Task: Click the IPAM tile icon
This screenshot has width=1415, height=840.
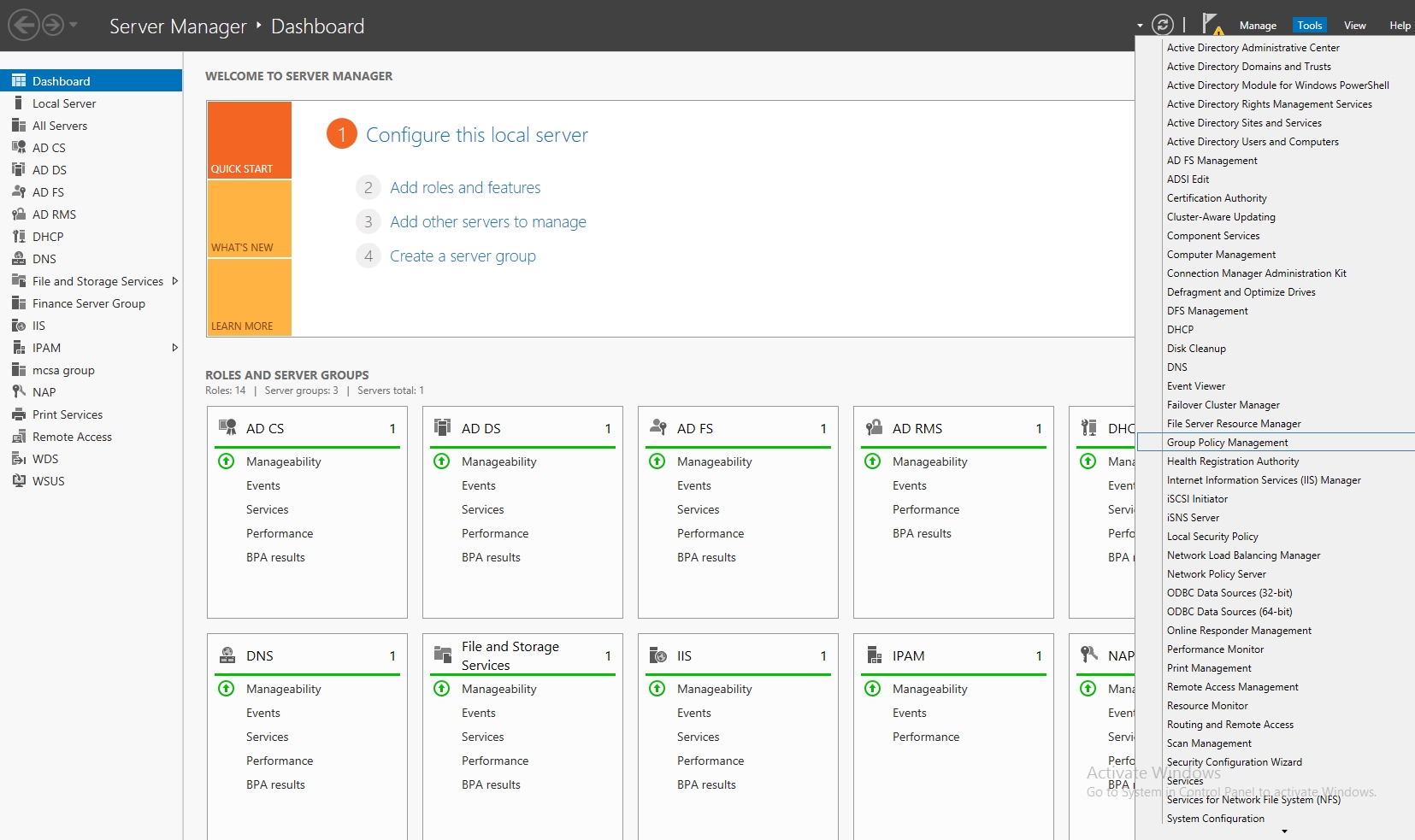Action: 874,655
